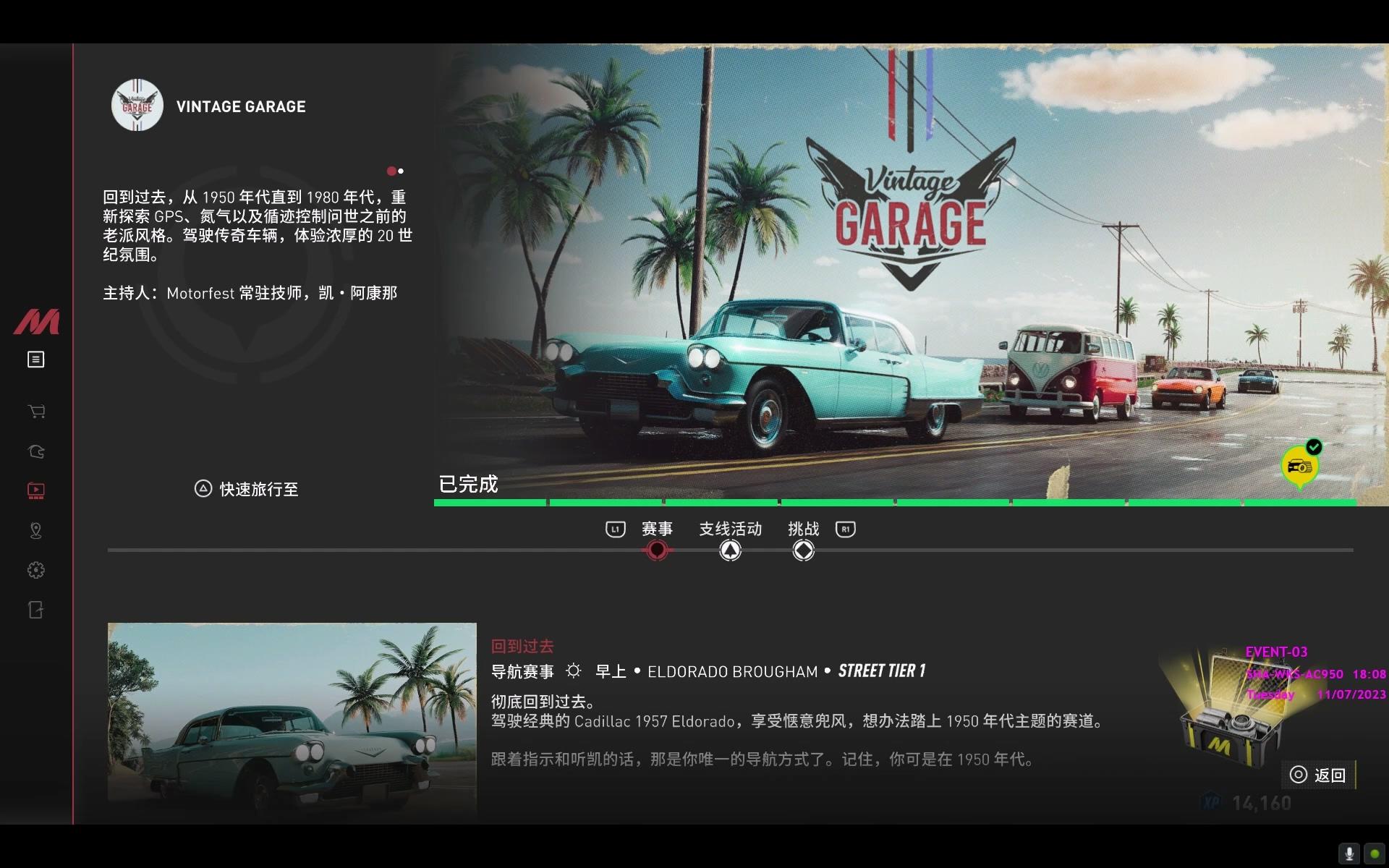Click the R1 shoulder button icon

pos(846,529)
